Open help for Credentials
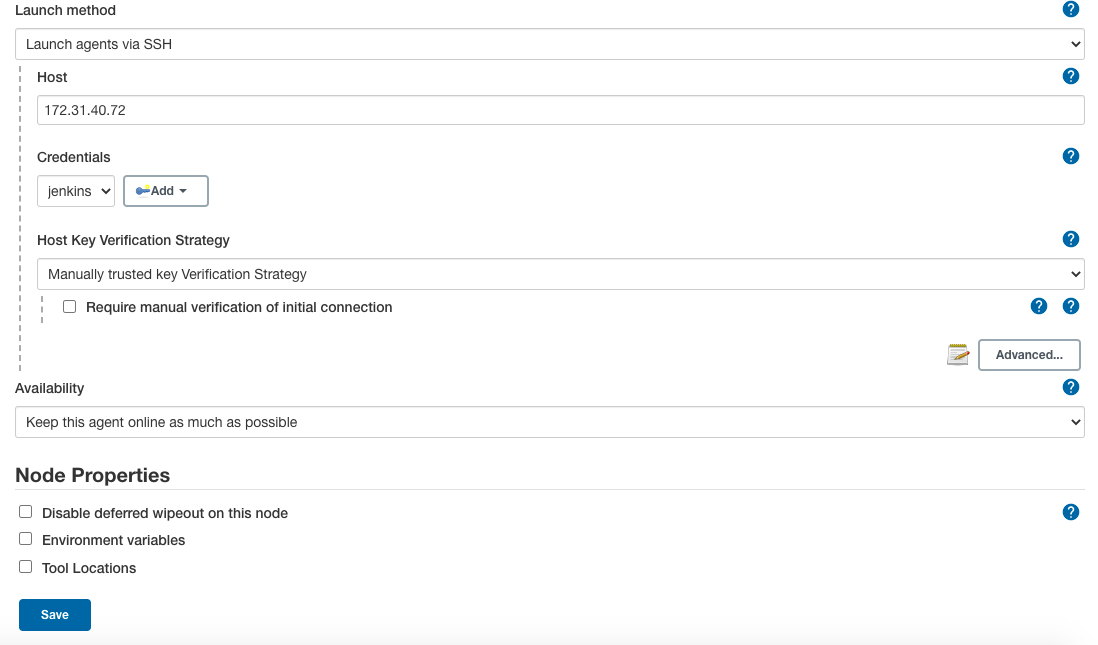 pyautogui.click(x=1071, y=156)
